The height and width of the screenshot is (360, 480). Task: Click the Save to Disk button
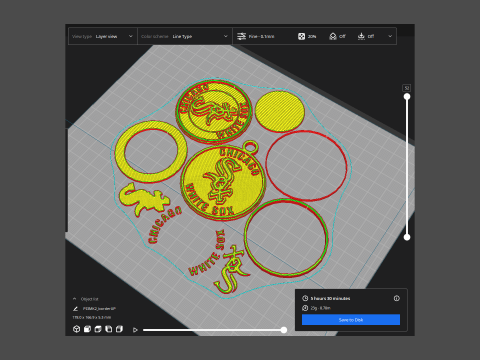tap(351, 320)
